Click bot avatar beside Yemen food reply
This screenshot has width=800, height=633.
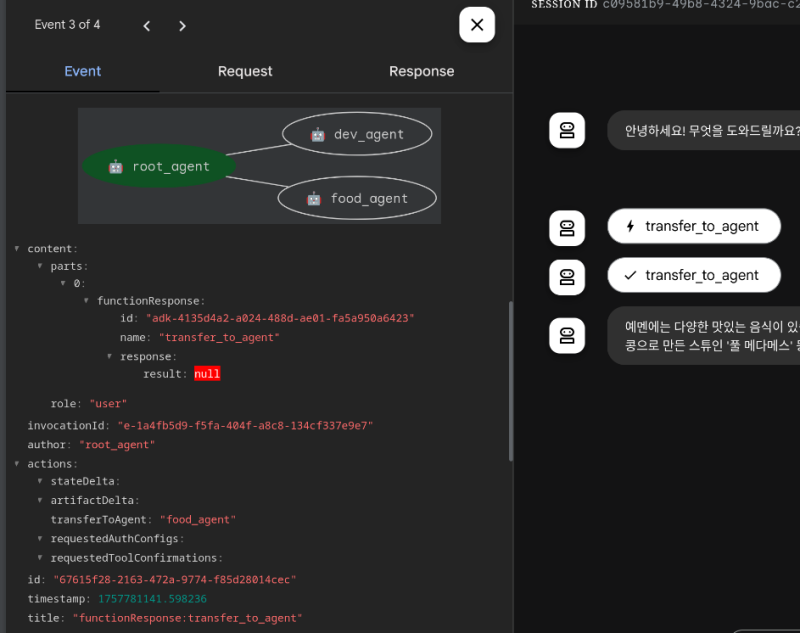click(x=567, y=334)
